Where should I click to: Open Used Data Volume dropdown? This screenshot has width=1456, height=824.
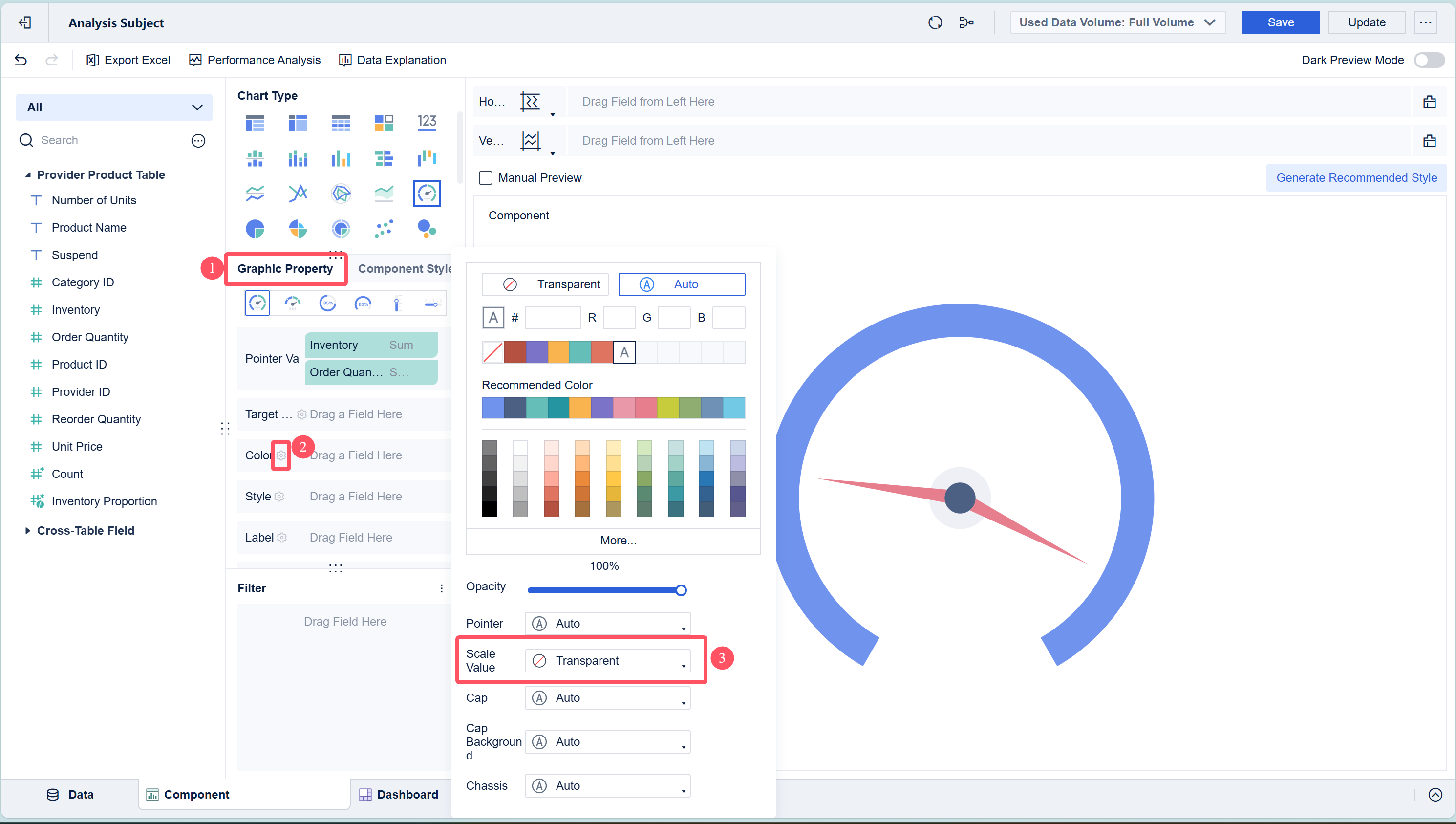[1117, 22]
